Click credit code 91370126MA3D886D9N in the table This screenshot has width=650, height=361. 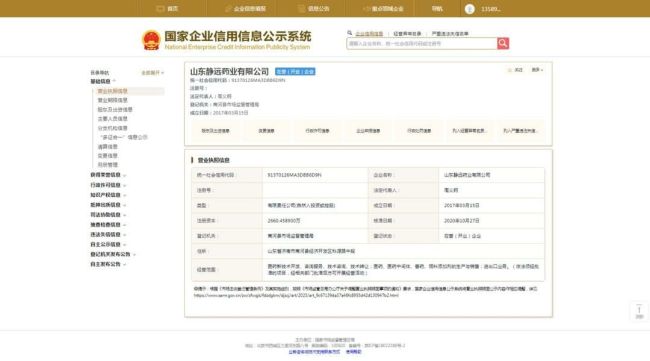(294, 175)
